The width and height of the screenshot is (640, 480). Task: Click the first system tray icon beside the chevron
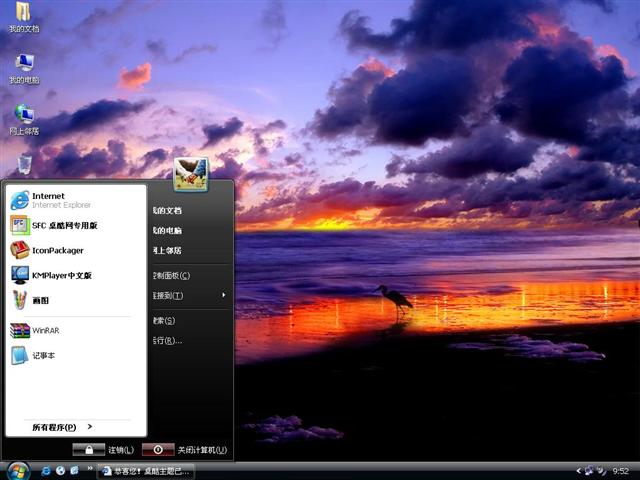click(589, 471)
